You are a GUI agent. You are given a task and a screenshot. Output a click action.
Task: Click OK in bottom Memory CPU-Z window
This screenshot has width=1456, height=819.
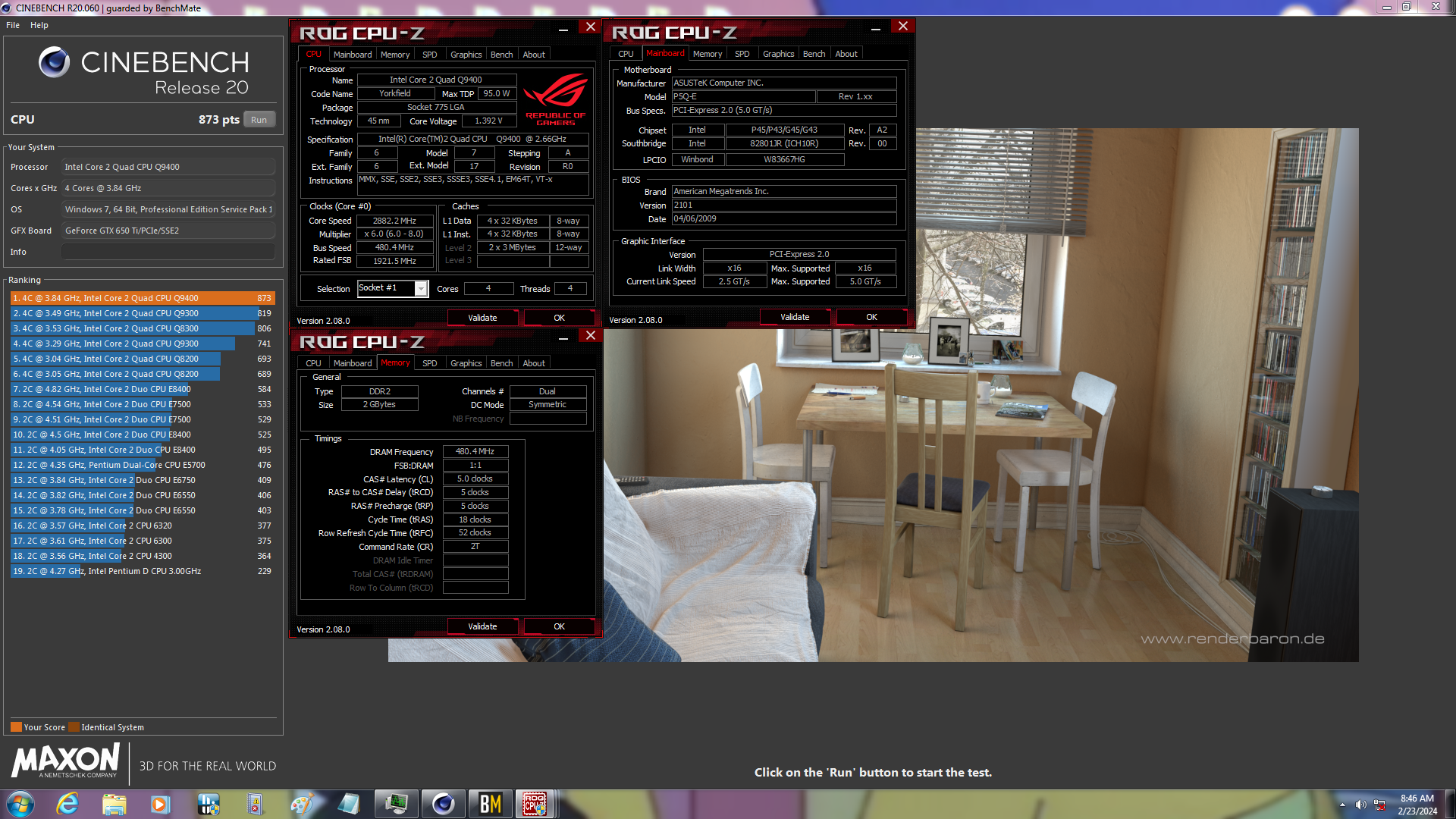click(x=559, y=626)
